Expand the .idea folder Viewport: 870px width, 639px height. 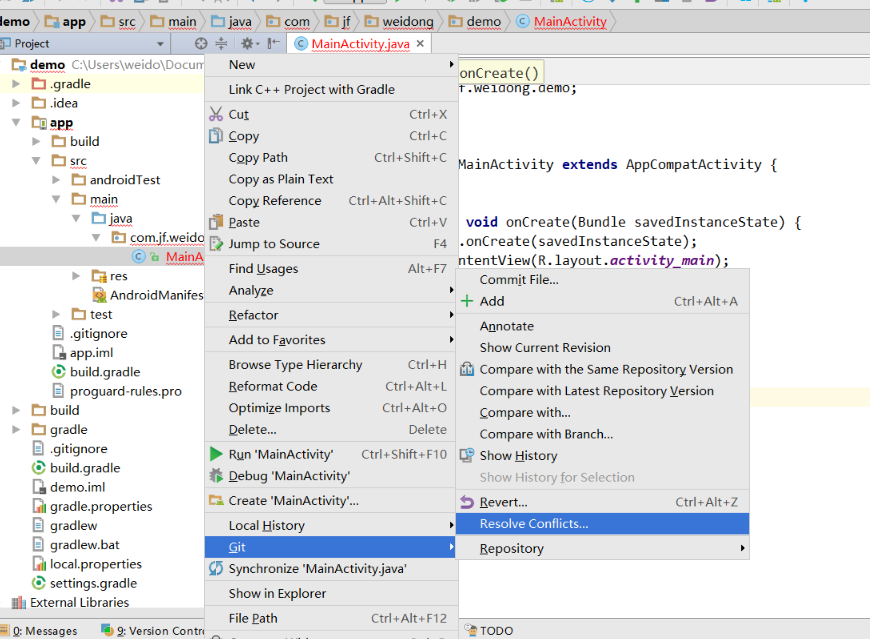point(16,103)
